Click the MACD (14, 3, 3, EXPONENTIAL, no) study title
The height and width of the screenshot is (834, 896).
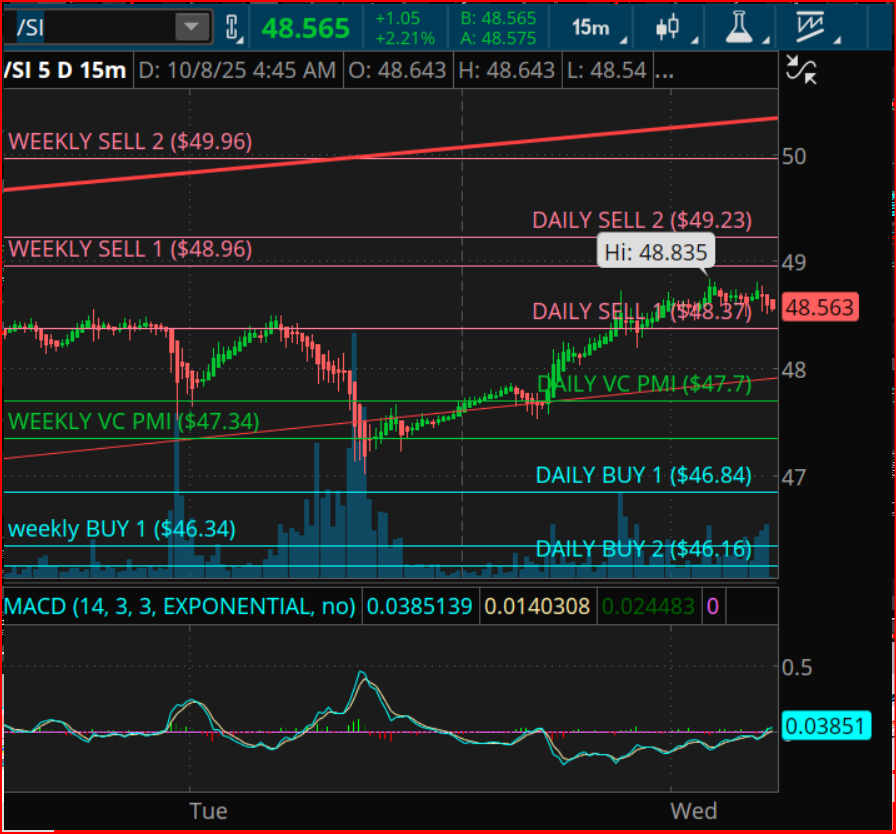pos(180,606)
